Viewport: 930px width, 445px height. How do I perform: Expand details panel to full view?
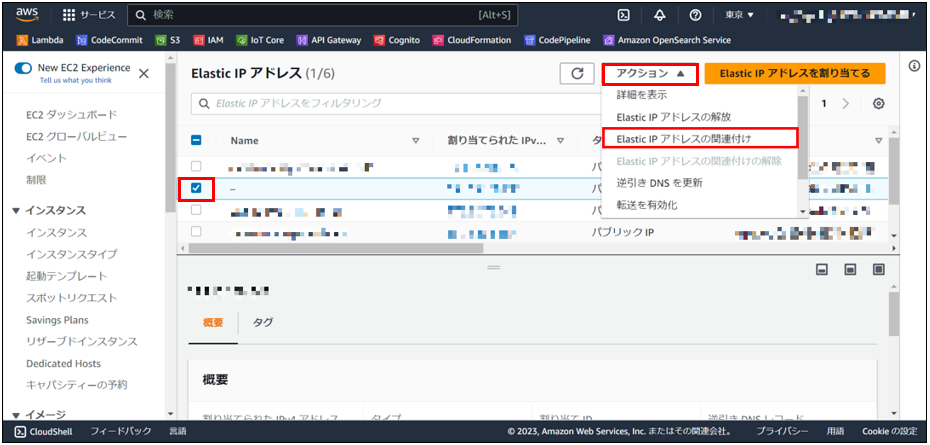pyautogui.click(x=878, y=269)
